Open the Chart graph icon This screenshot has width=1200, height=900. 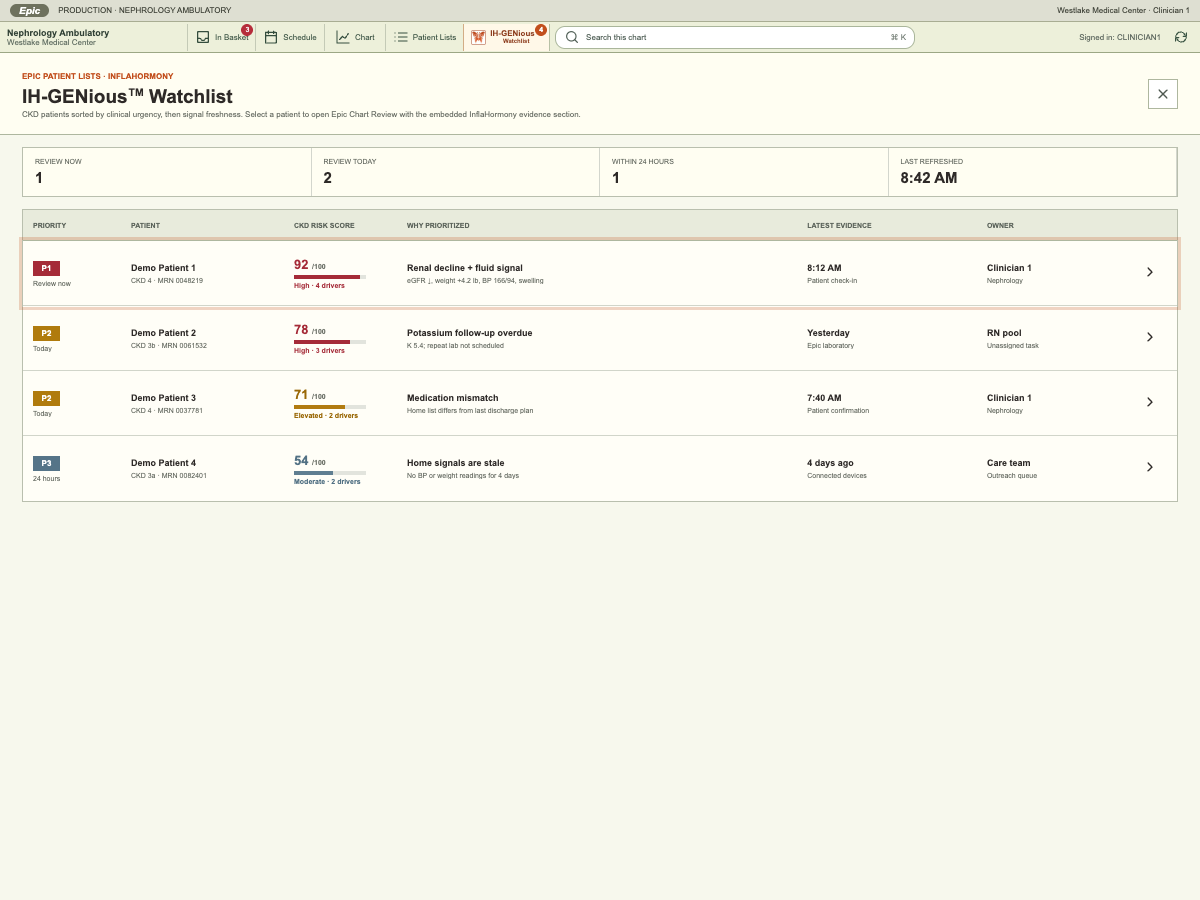click(x=343, y=37)
